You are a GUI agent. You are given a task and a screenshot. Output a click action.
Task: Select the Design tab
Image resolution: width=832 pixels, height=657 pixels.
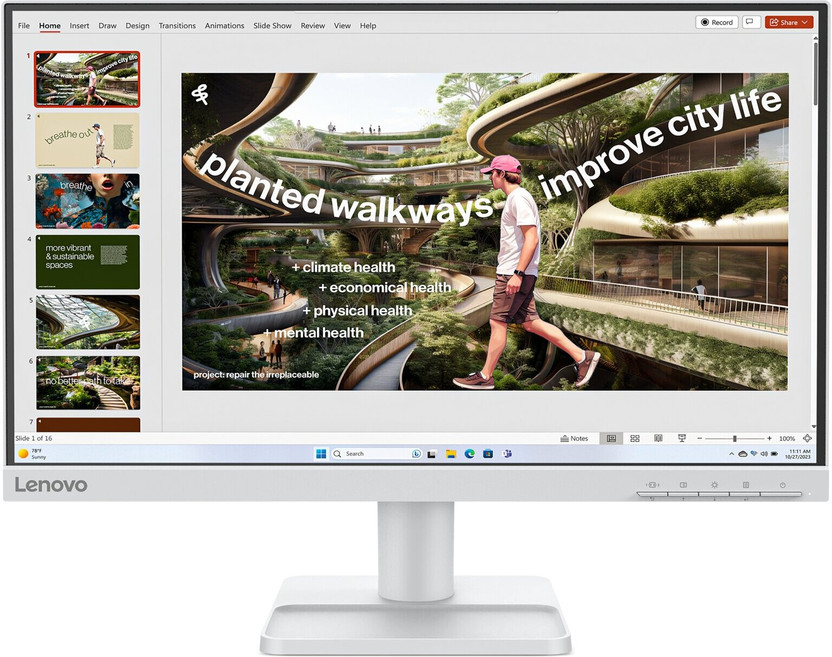[x=137, y=25]
